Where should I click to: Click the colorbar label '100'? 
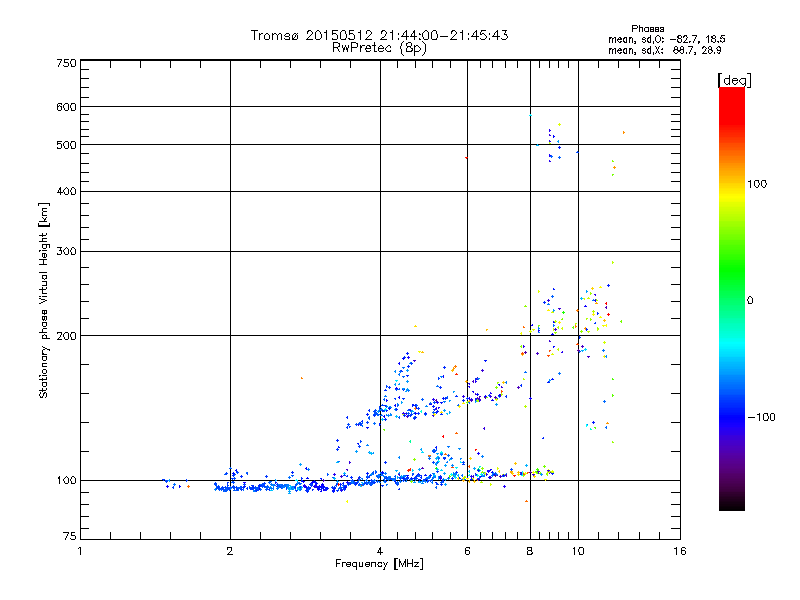click(x=757, y=184)
